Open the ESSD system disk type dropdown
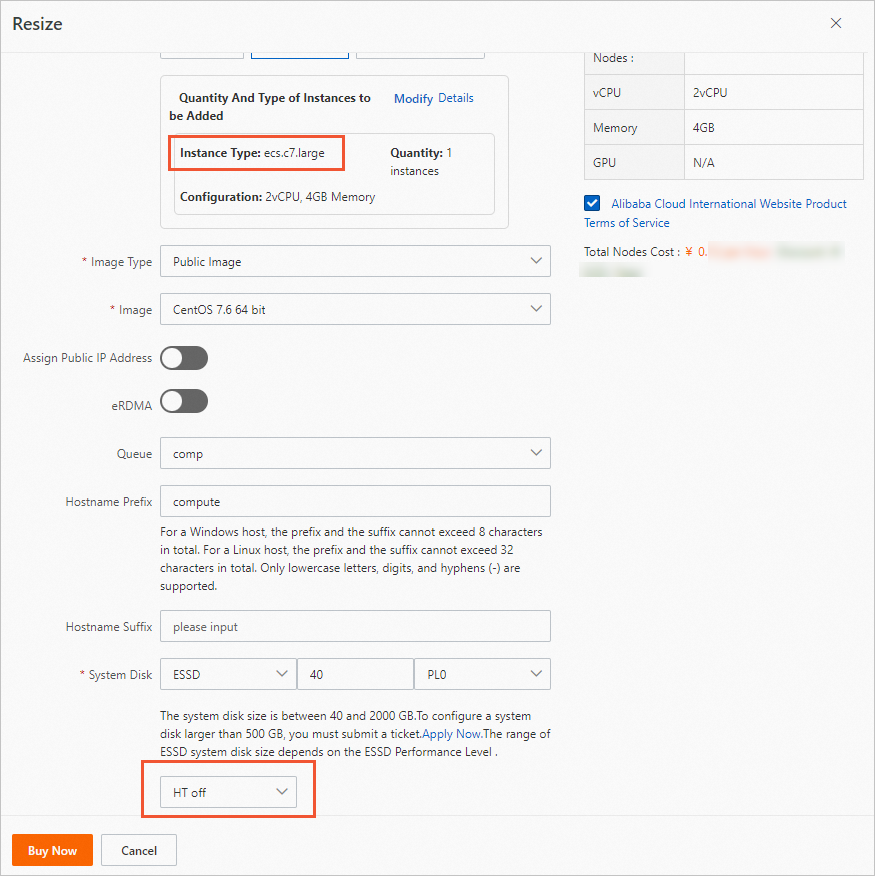This screenshot has height=876, width=875. [x=227, y=674]
